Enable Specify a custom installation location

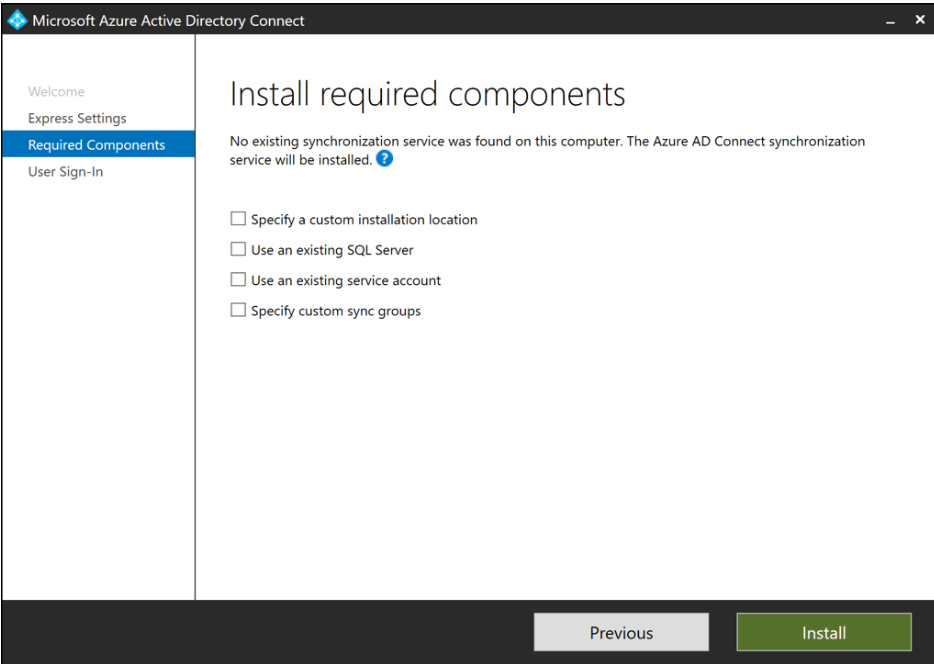pos(238,219)
